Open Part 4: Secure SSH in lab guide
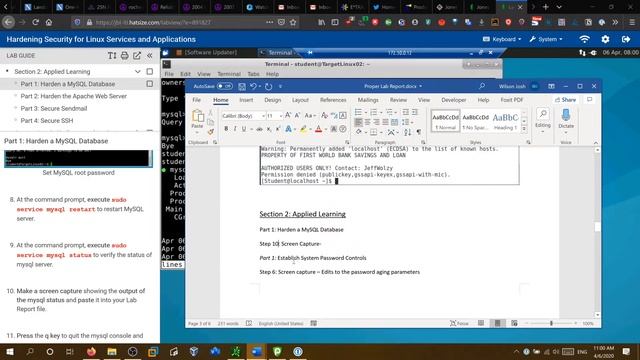The image size is (640, 360). [x=47, y=120]
